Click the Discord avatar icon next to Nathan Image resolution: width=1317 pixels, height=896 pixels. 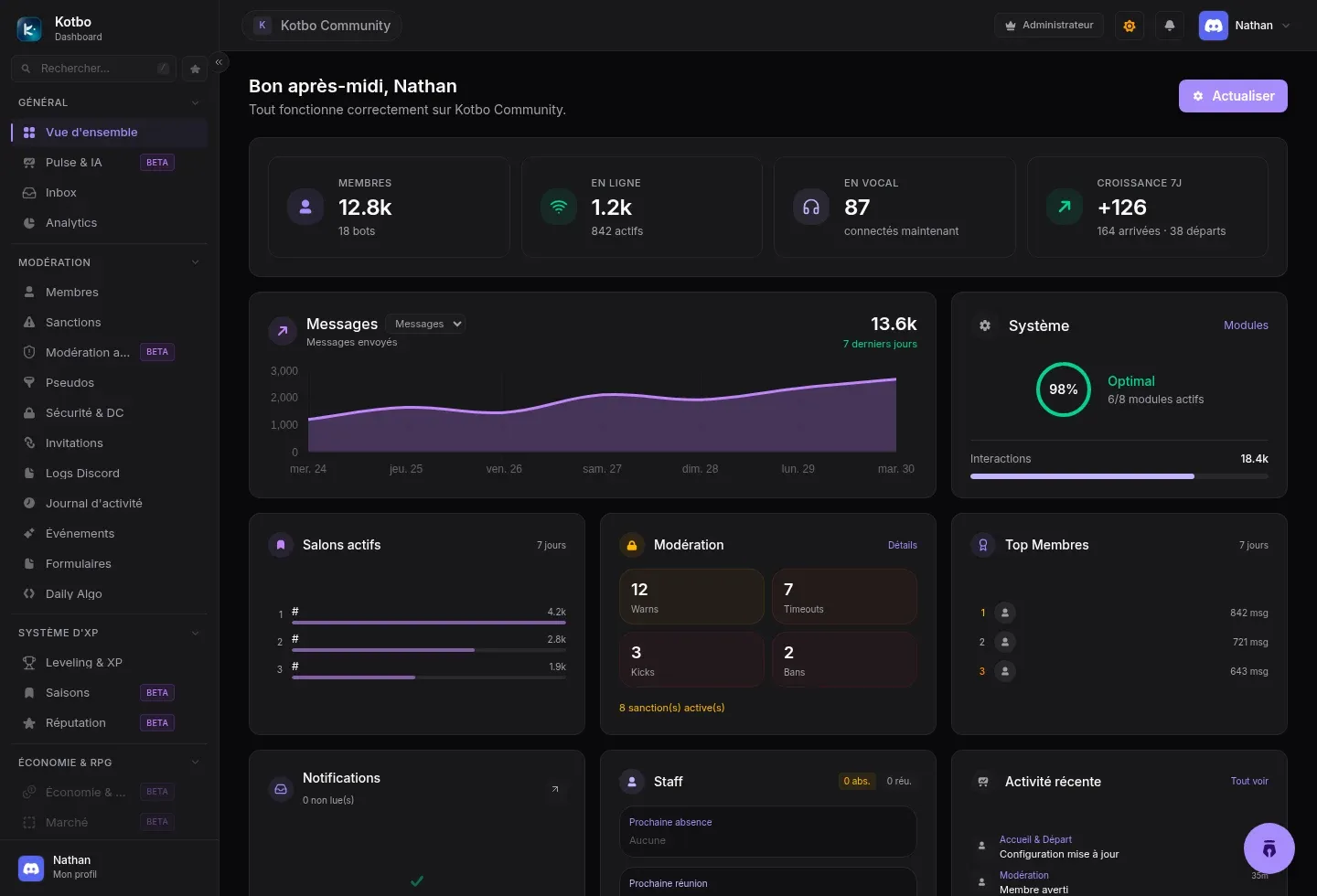(1214, 26)
